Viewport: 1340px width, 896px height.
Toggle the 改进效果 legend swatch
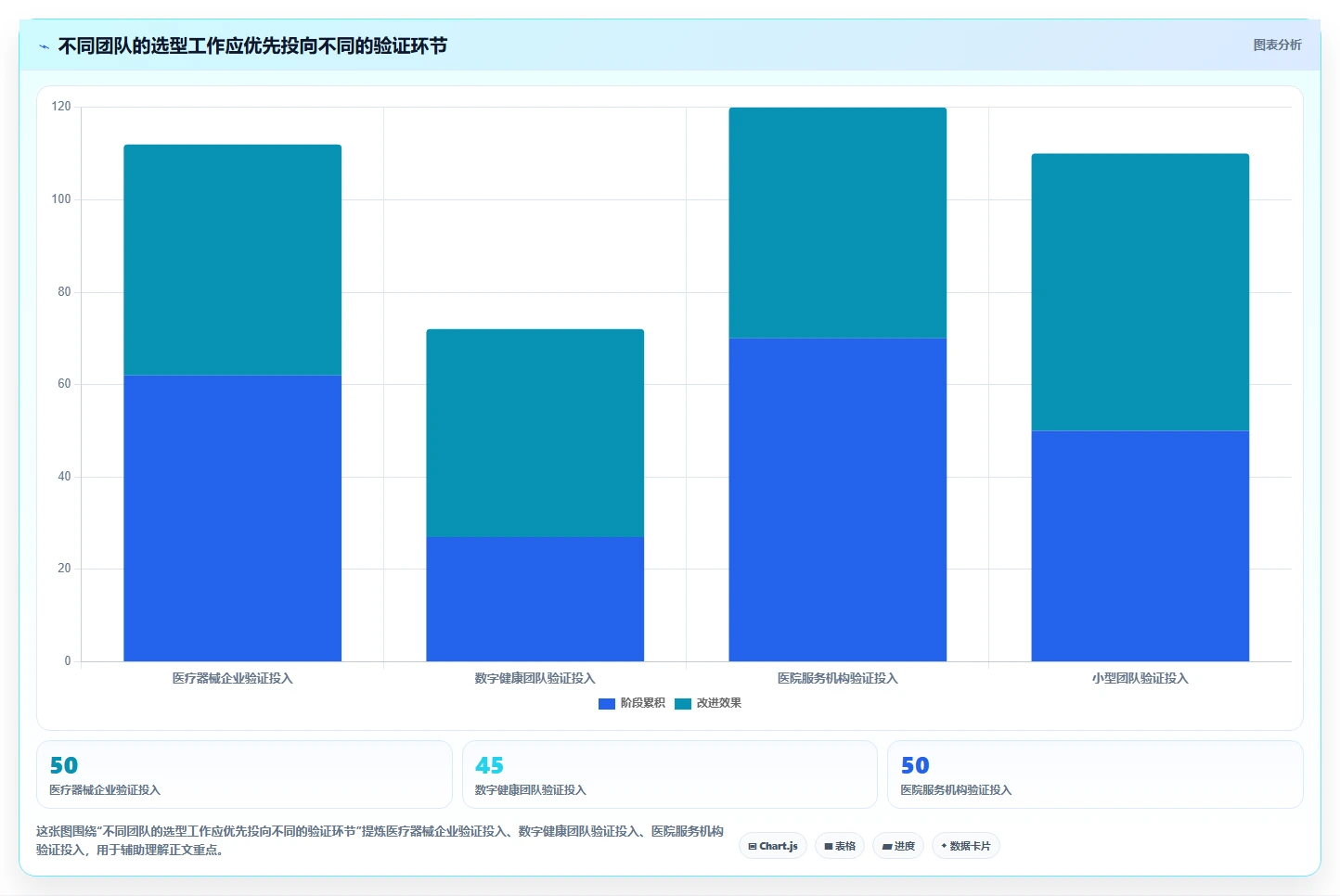click(683, 704)
